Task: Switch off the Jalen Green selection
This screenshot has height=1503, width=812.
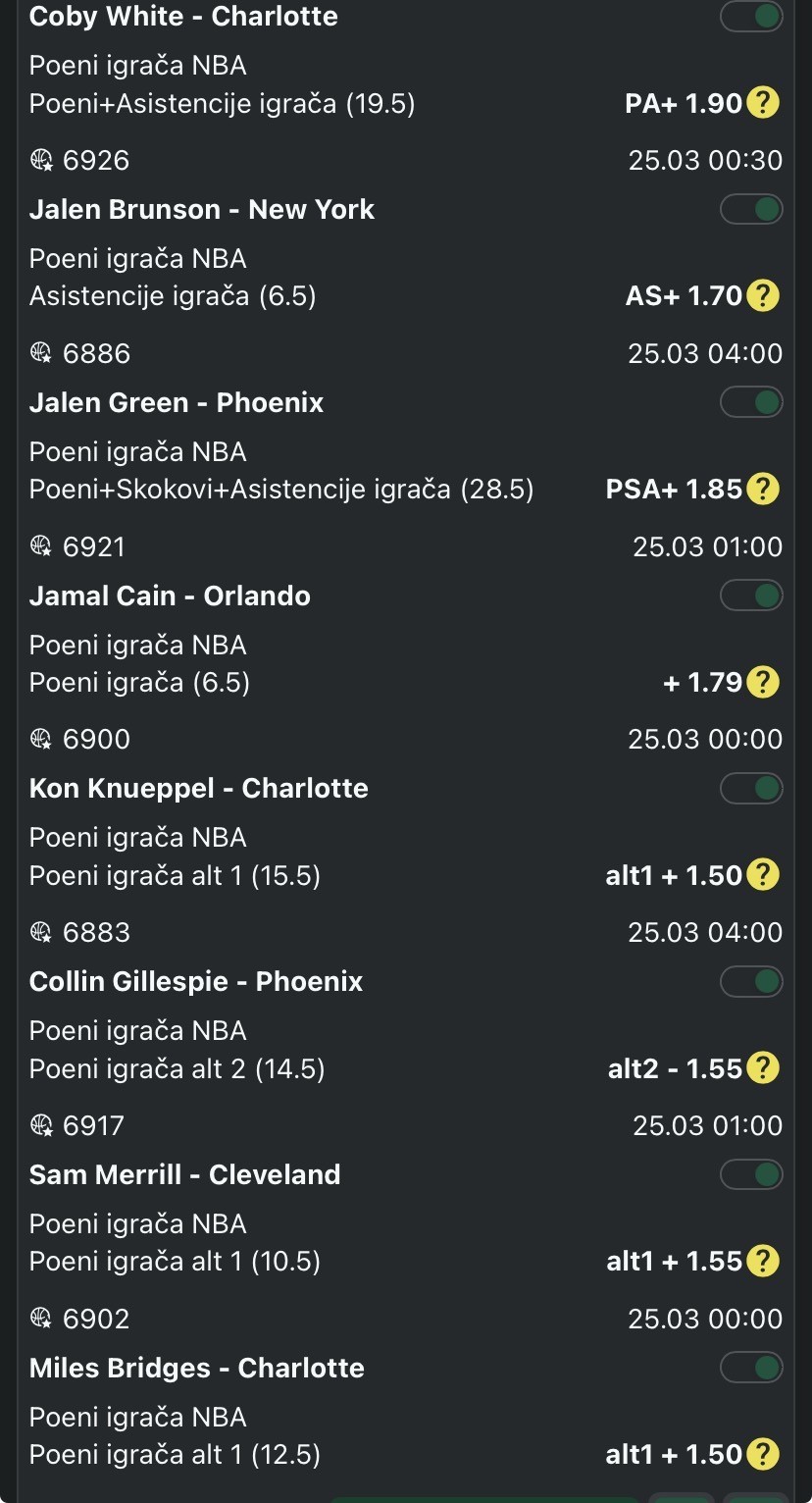Action: (x=751, y=402)
